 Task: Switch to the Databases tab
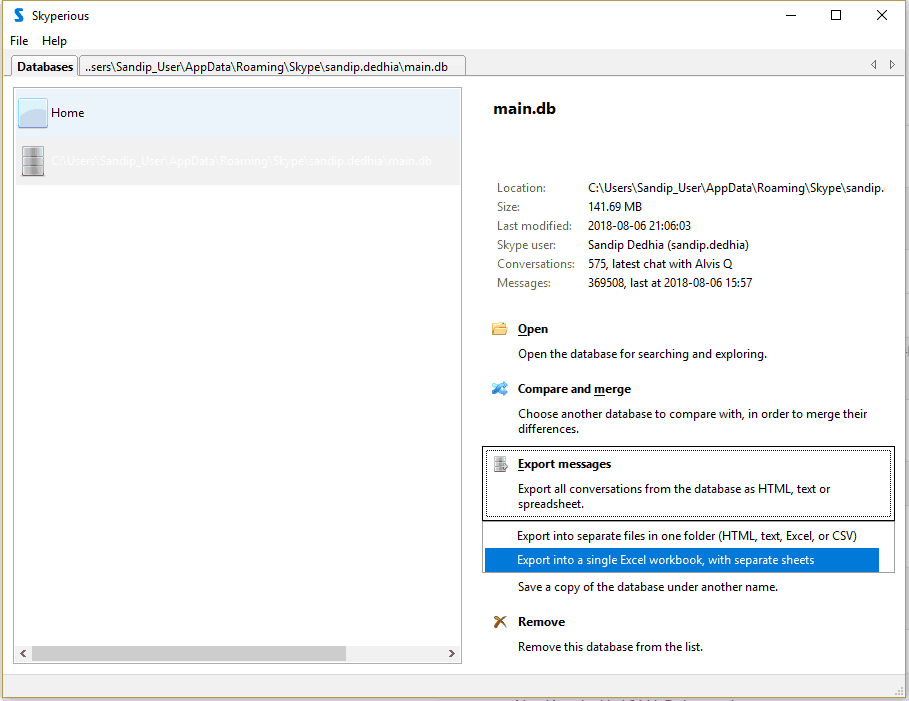tap(45, 67)
